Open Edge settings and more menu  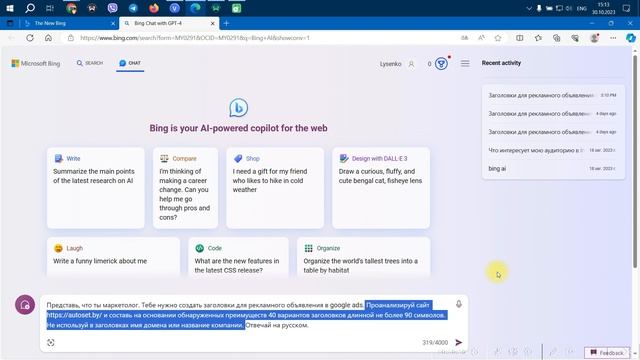[613, 38]
